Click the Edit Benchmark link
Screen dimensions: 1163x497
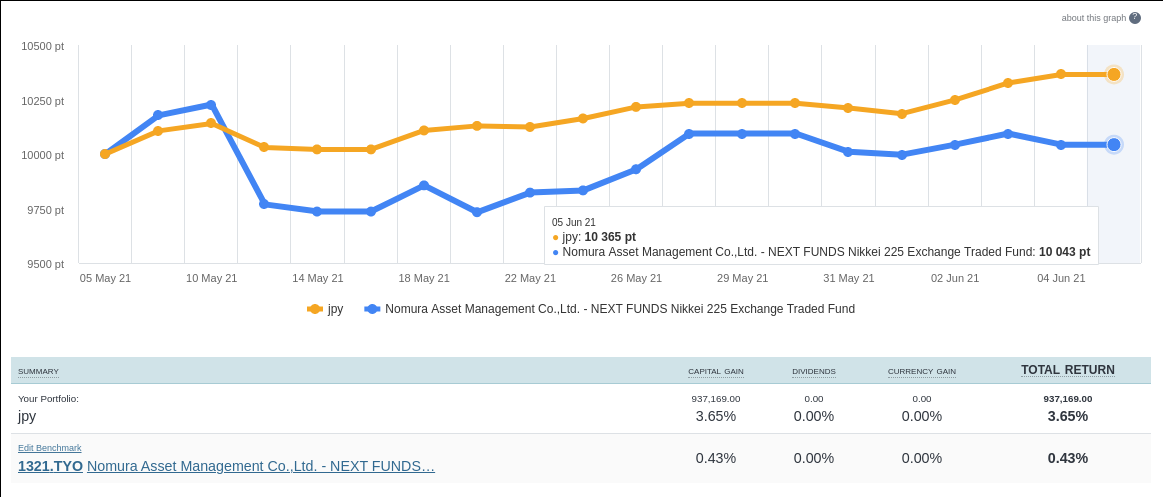(50, 448)
